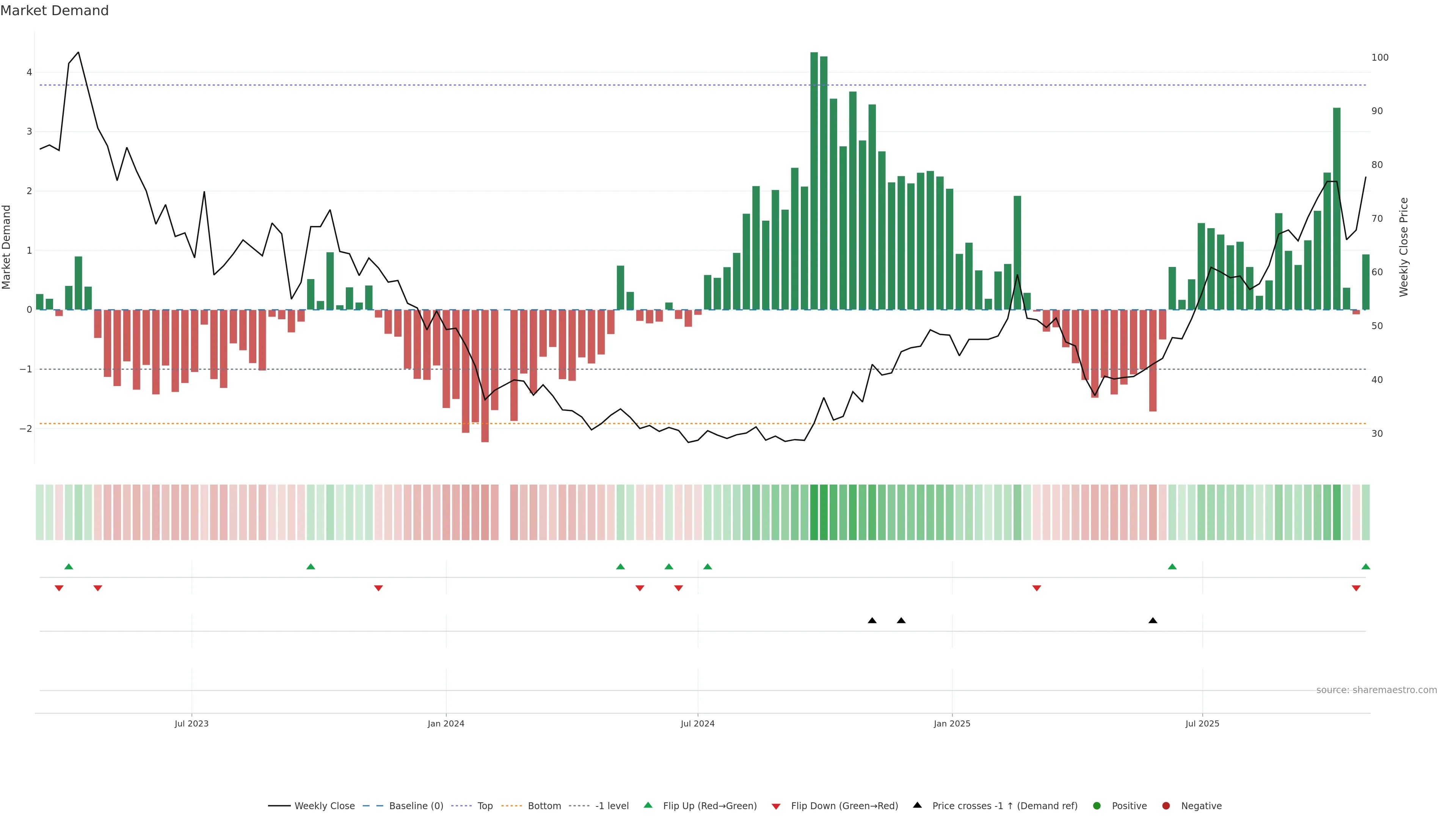1456x819 pixels.
Task: Click the green Positive legend circle
Action: click(1097, 806)
